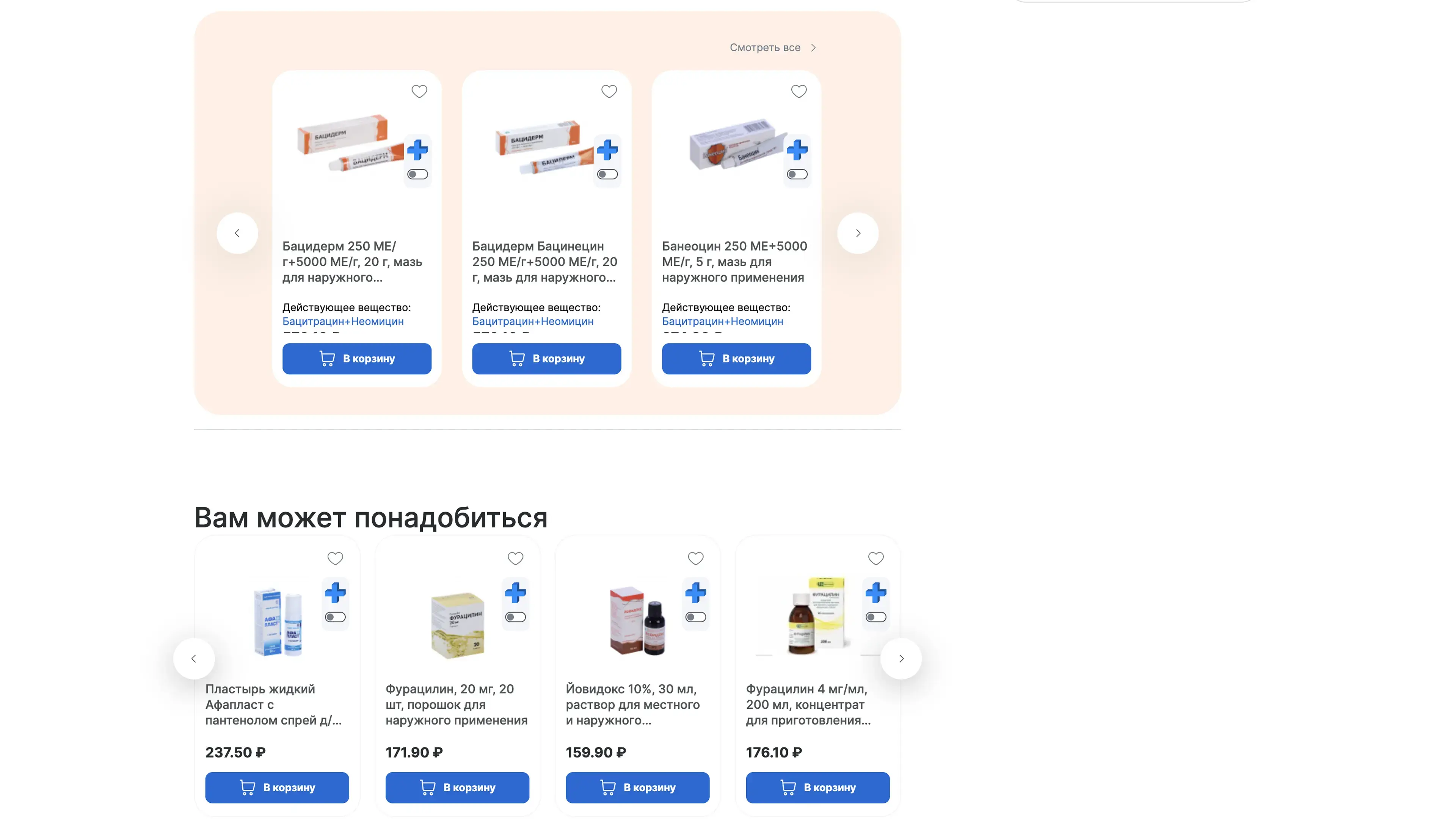Enable toggle on Пластырь жидкий Афапласт card
This screenshot has width=1456, height=819.
point(335,617)
